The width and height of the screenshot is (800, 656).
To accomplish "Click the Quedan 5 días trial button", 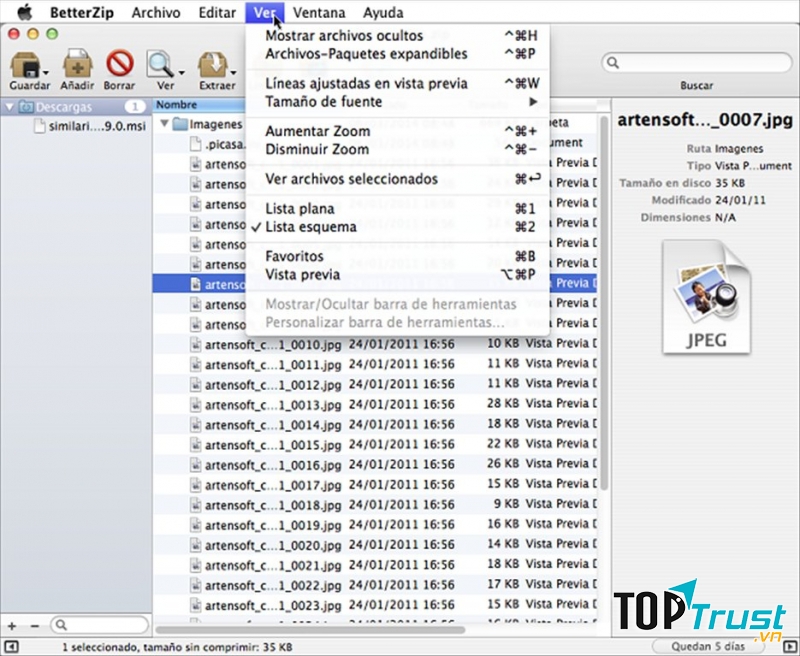I will point(708,647).
